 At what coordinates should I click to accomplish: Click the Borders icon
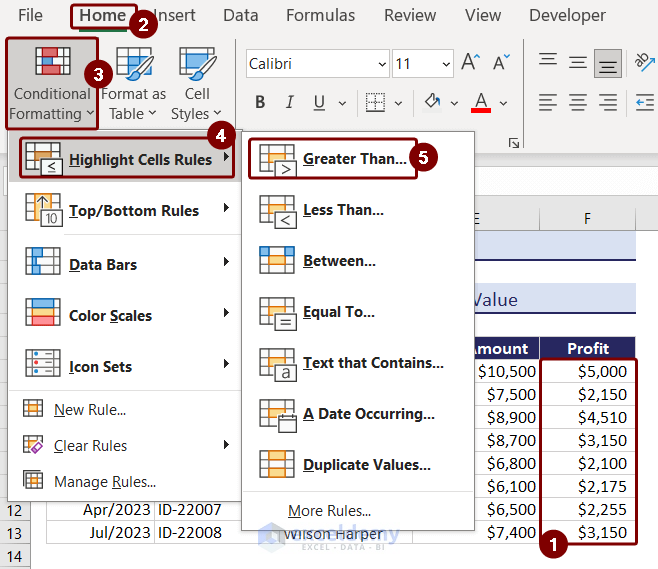point(375,102)
